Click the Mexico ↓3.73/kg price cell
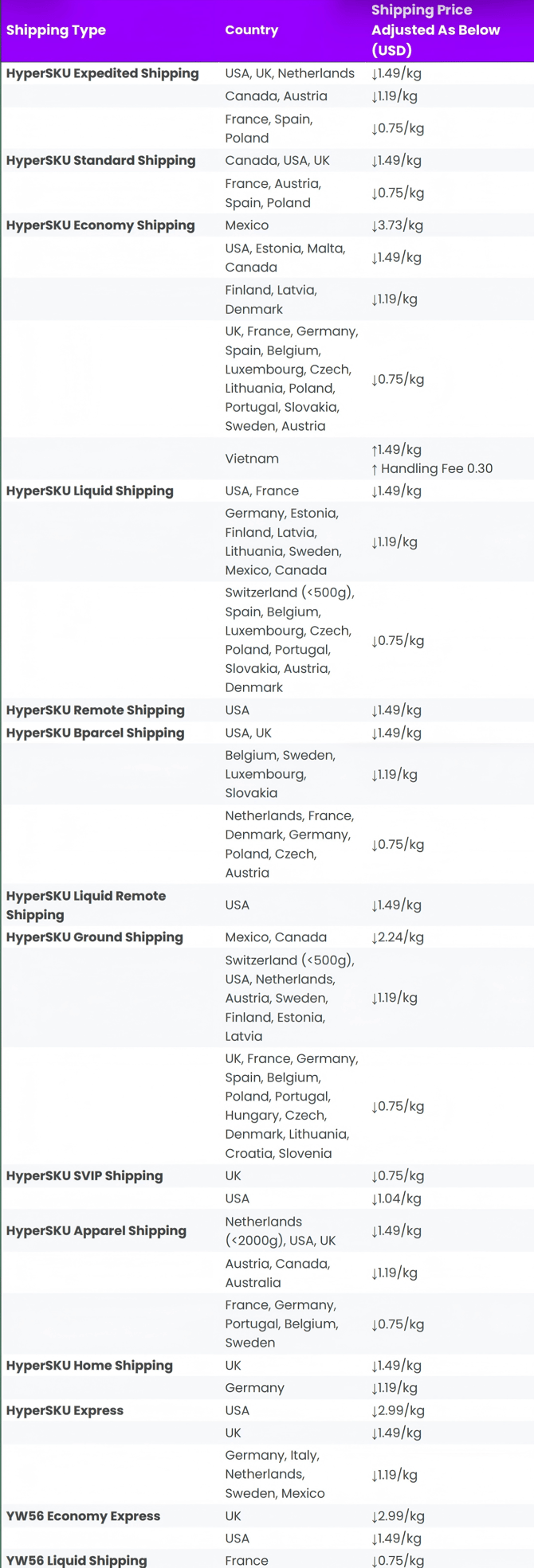This screenshot has height=1568, width=534. (x=397, y=225)
